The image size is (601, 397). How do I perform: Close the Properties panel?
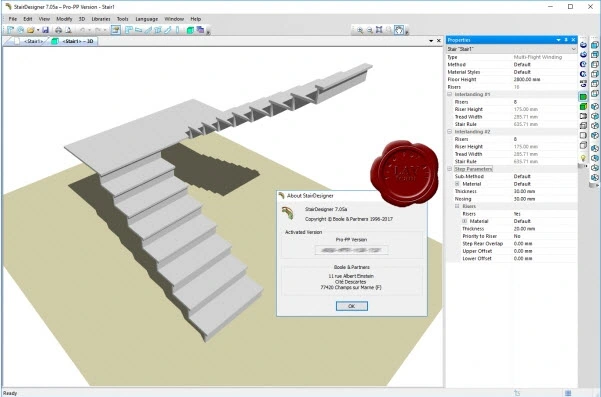pos(573,40)
